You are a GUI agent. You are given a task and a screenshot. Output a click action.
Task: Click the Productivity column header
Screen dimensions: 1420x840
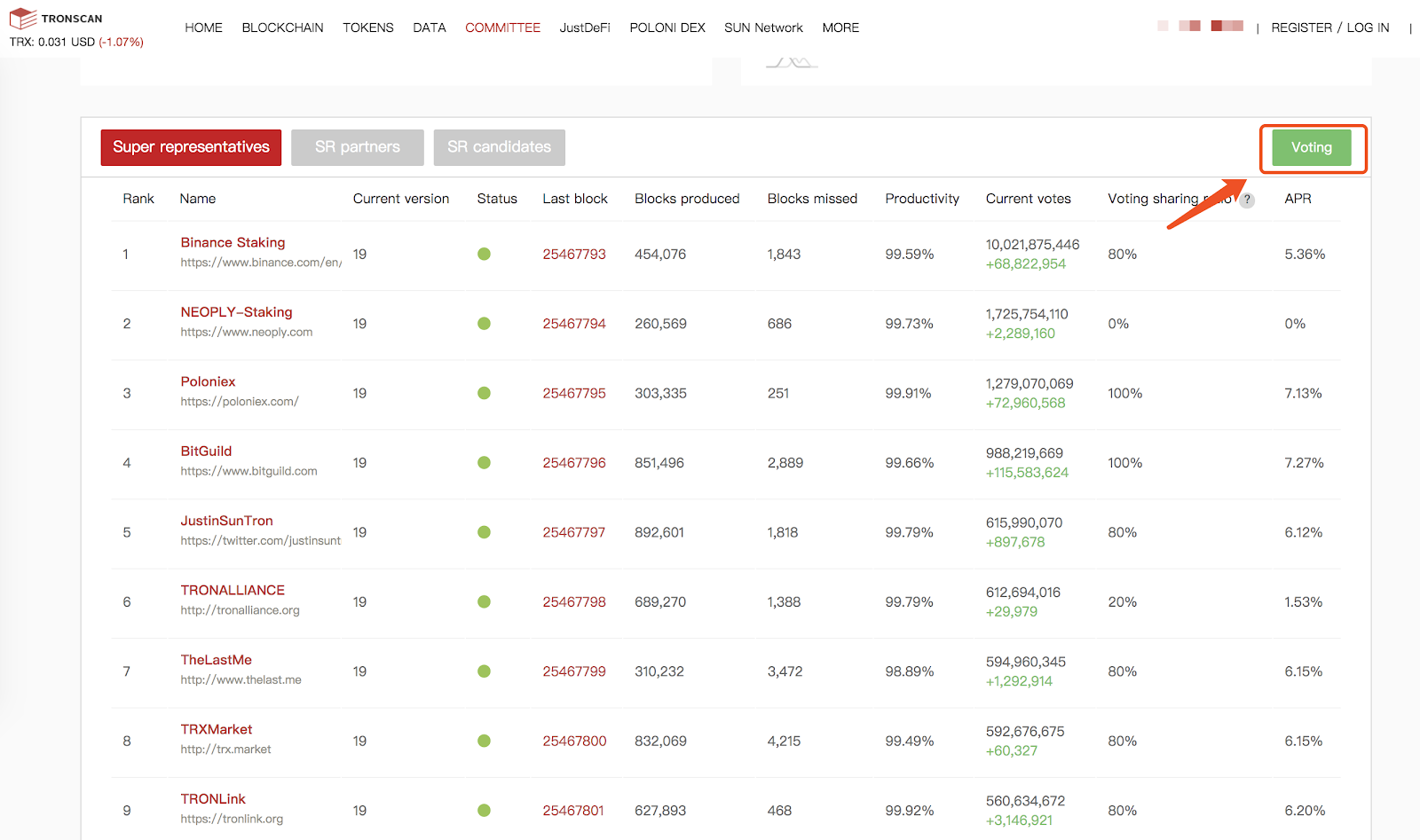click(922, 199)
